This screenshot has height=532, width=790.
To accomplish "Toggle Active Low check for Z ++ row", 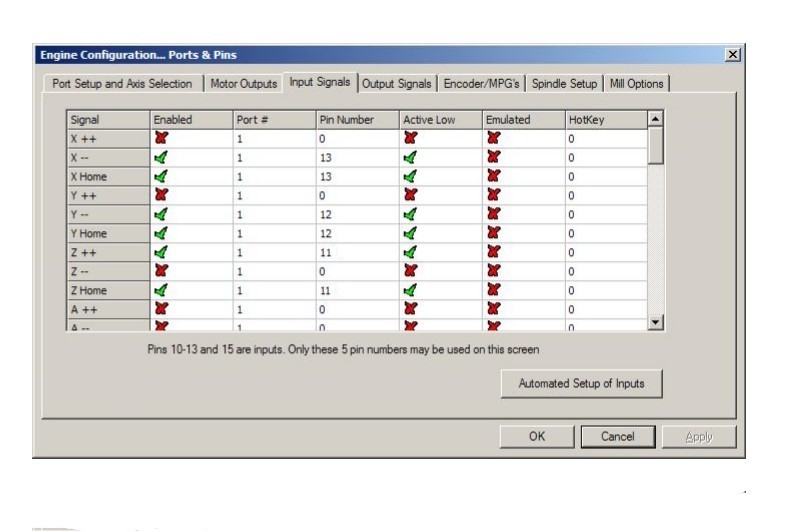I will pyautogui.click(x=410, y=253).
